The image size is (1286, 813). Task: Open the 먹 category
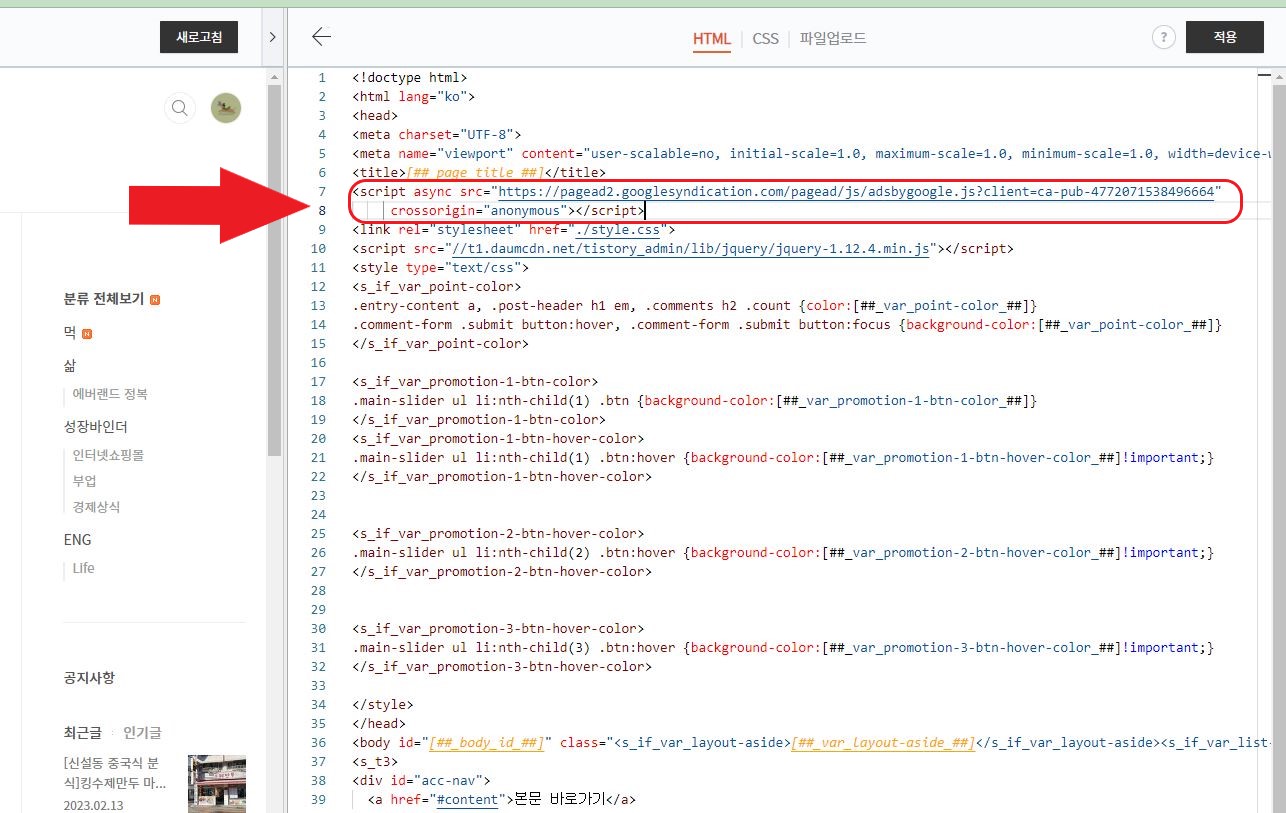pos(70,332)
